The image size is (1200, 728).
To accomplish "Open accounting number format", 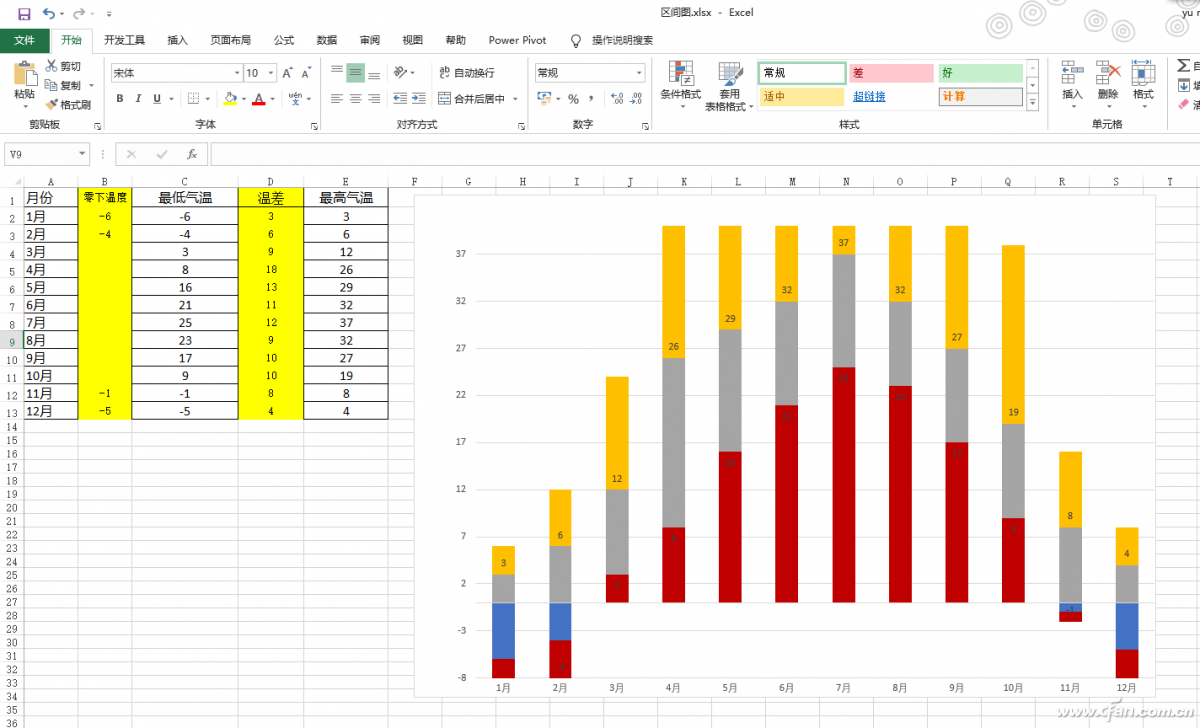I will [544, 99].
